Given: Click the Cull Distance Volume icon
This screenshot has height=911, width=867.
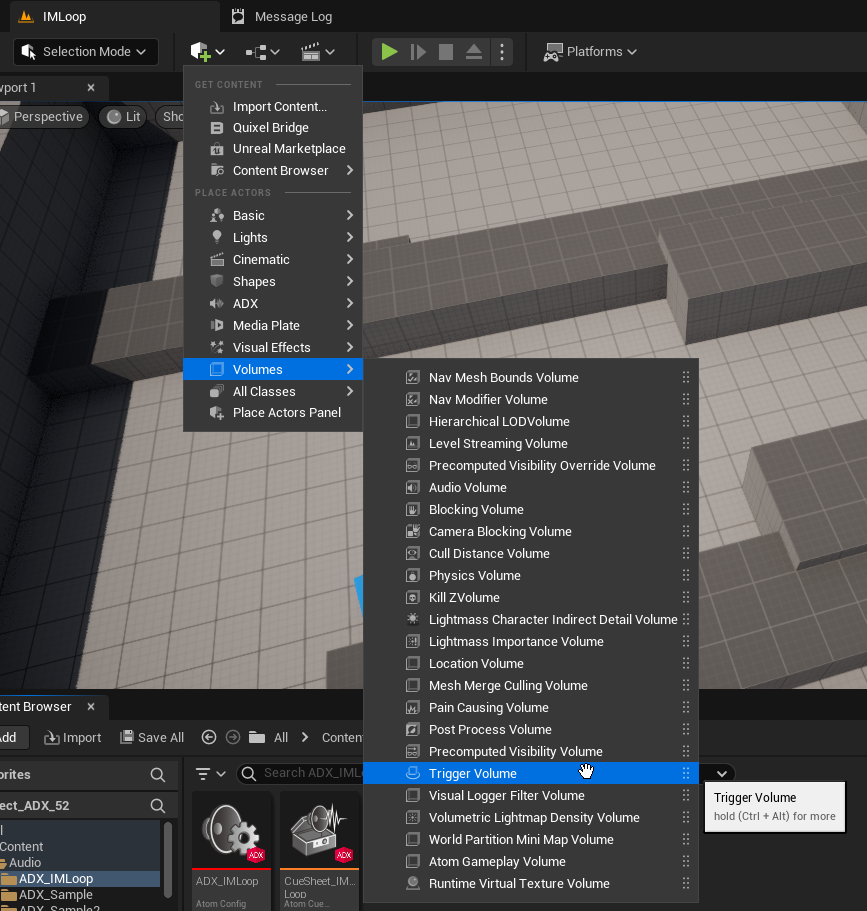Looking at the screenshot, I should click(x=413, y=554).
